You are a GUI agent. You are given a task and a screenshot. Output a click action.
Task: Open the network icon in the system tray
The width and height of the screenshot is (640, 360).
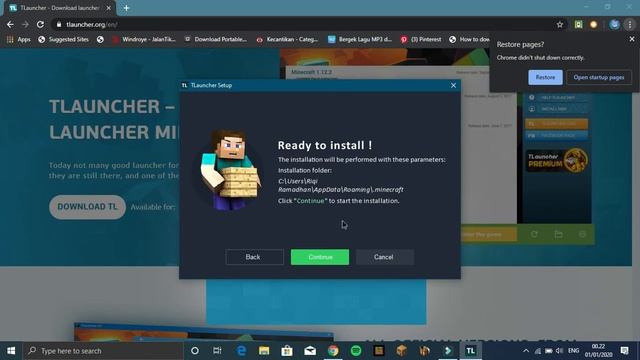tap(538, 351)
